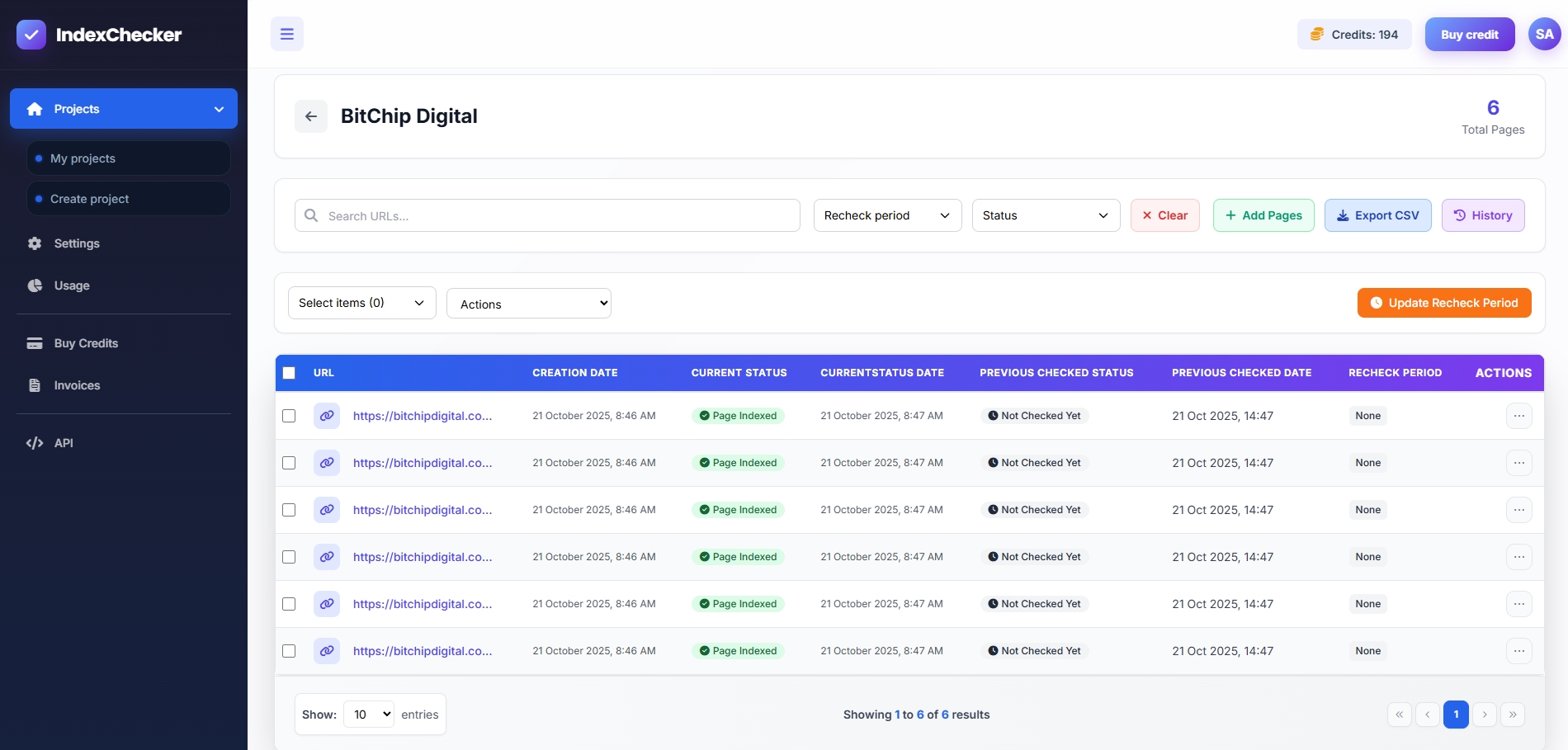Open the Status filter dropdown
Image resolution: width=1568 pixels, height=750 pixels.
pos(1046,215)
